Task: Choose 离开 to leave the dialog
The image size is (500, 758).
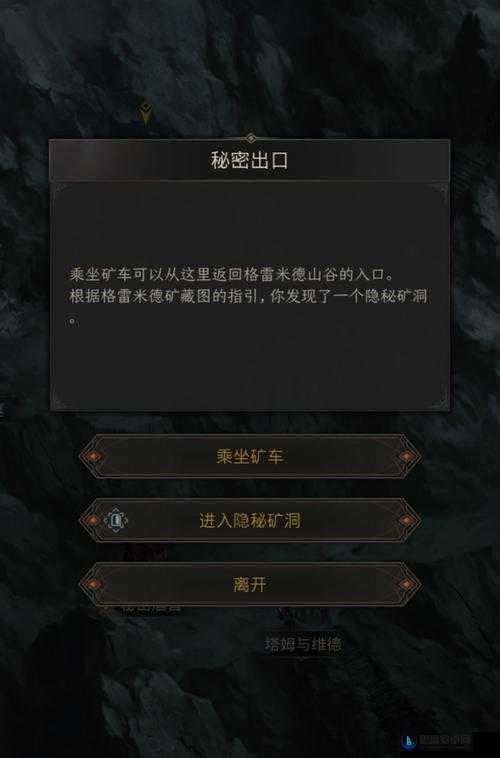Action: (x=250, y=584)
